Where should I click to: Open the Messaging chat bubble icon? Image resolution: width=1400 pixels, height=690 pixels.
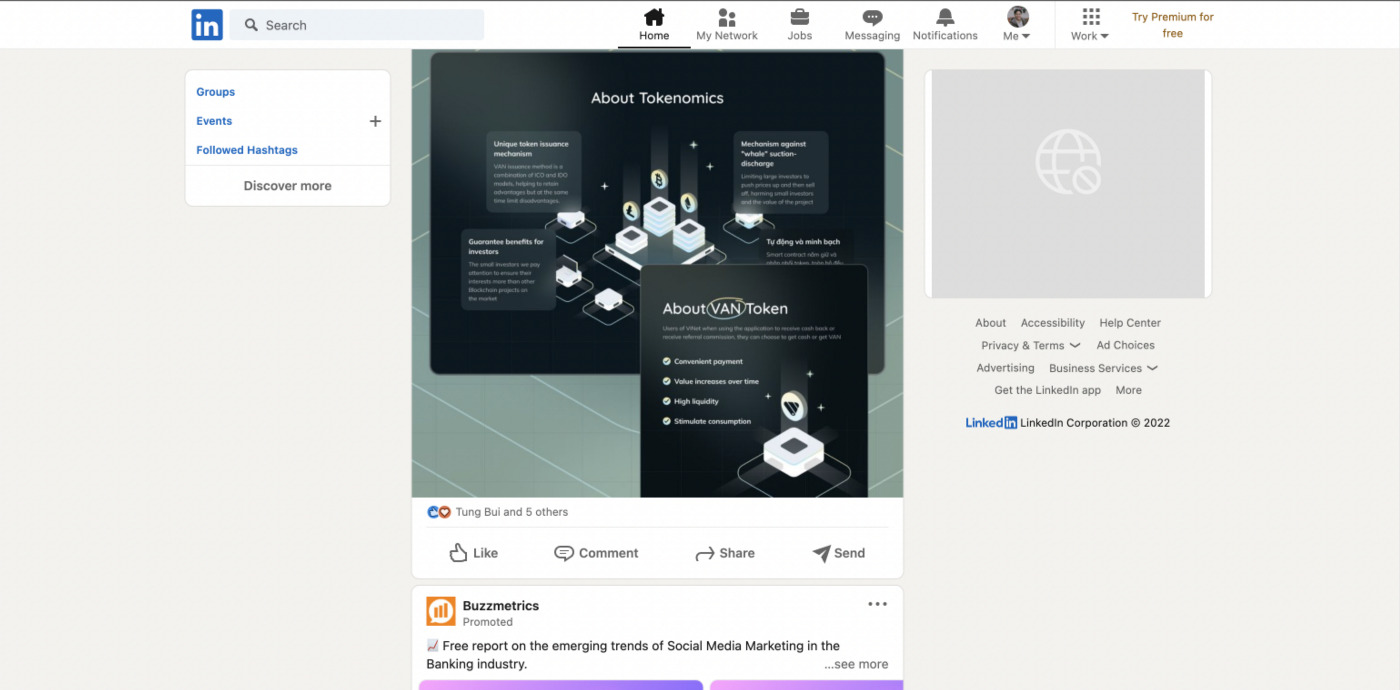[x=872, y=17]
